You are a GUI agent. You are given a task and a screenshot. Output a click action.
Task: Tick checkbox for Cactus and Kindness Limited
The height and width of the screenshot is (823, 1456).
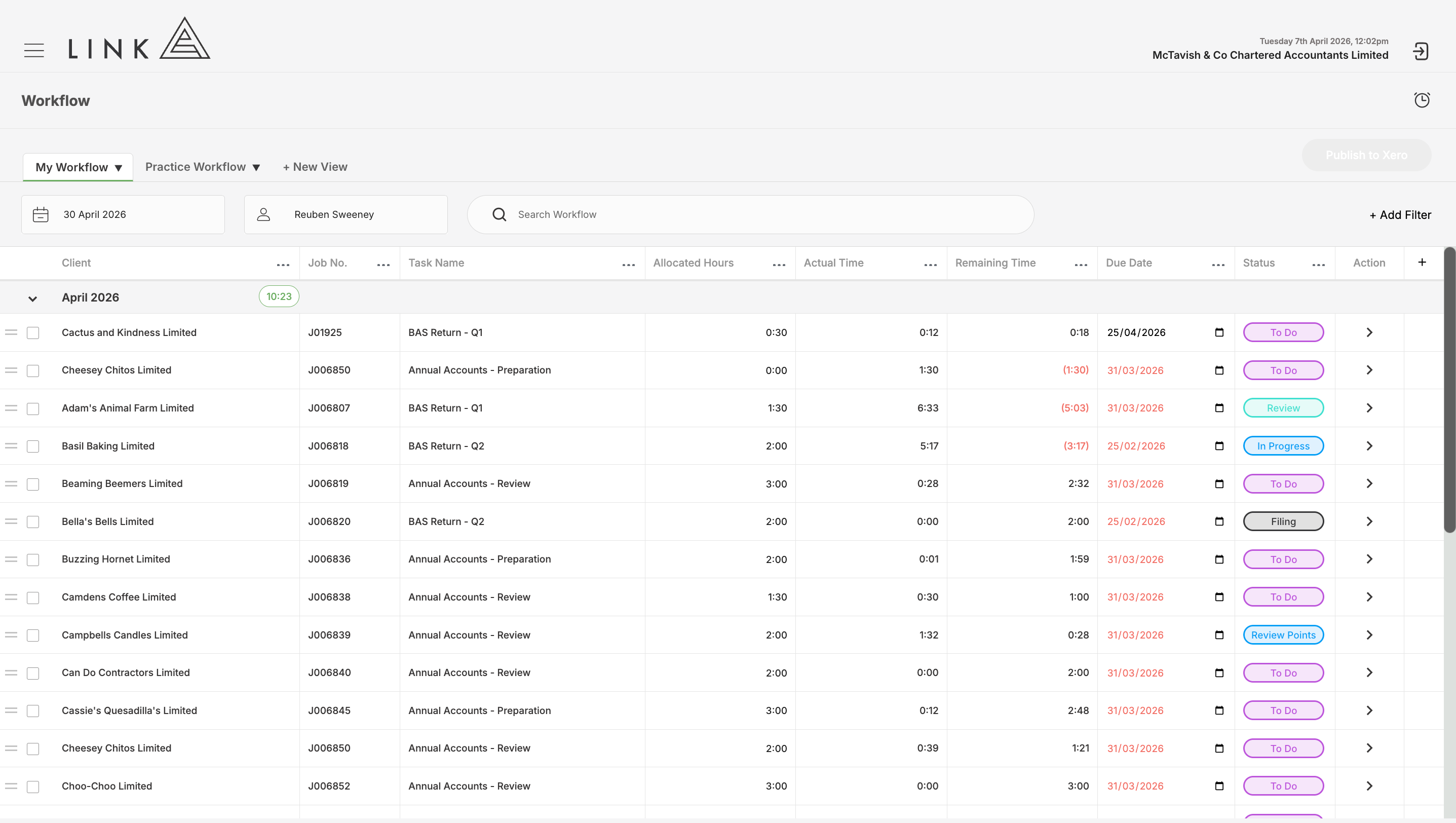tap(33, 333)
